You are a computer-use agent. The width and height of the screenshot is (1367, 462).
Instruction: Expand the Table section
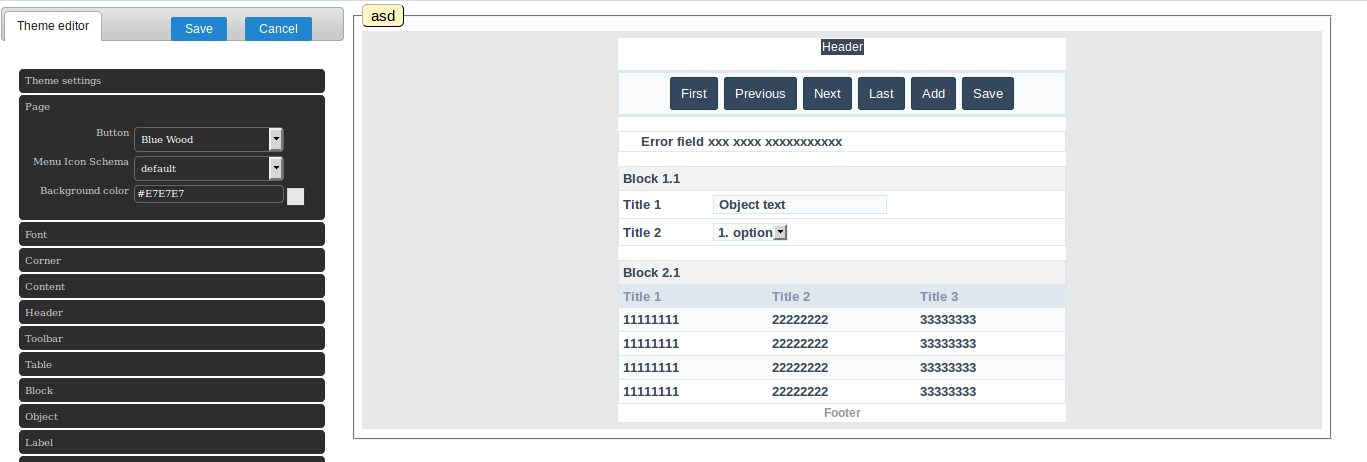[171, 364]
